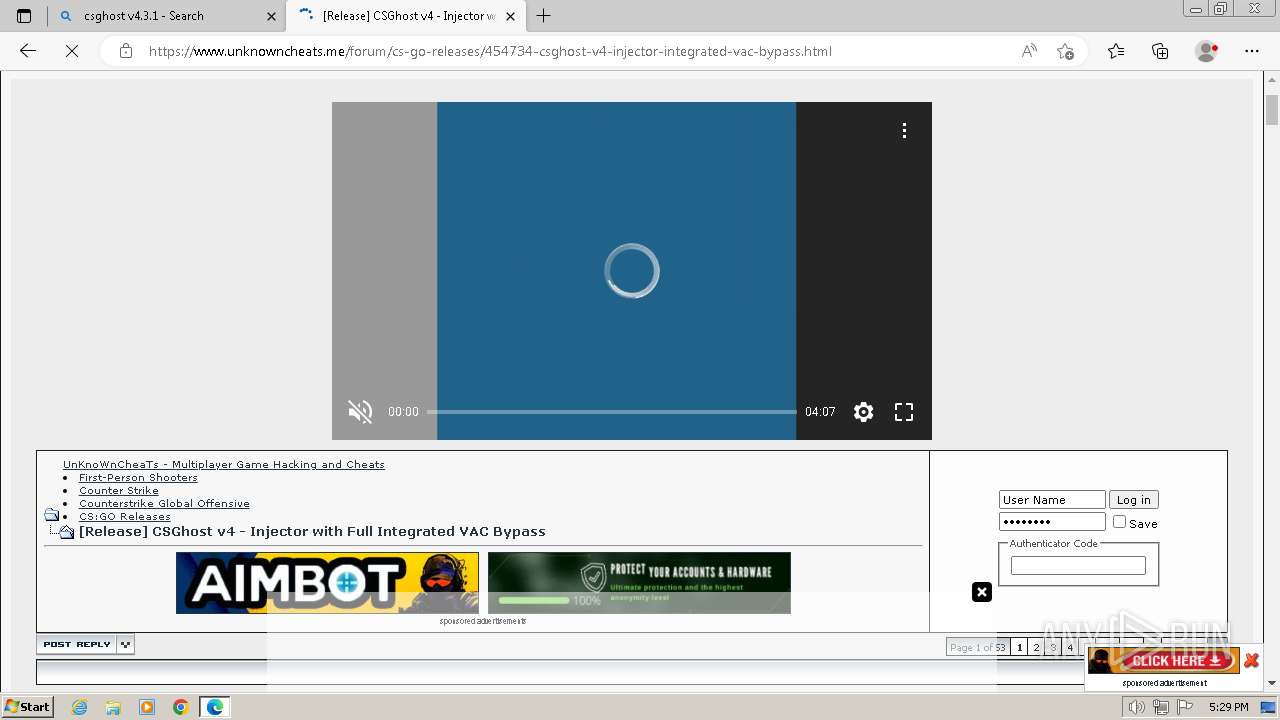
Task: Select Microsoft Edge taskbar icon
Action: coord(215,707)
